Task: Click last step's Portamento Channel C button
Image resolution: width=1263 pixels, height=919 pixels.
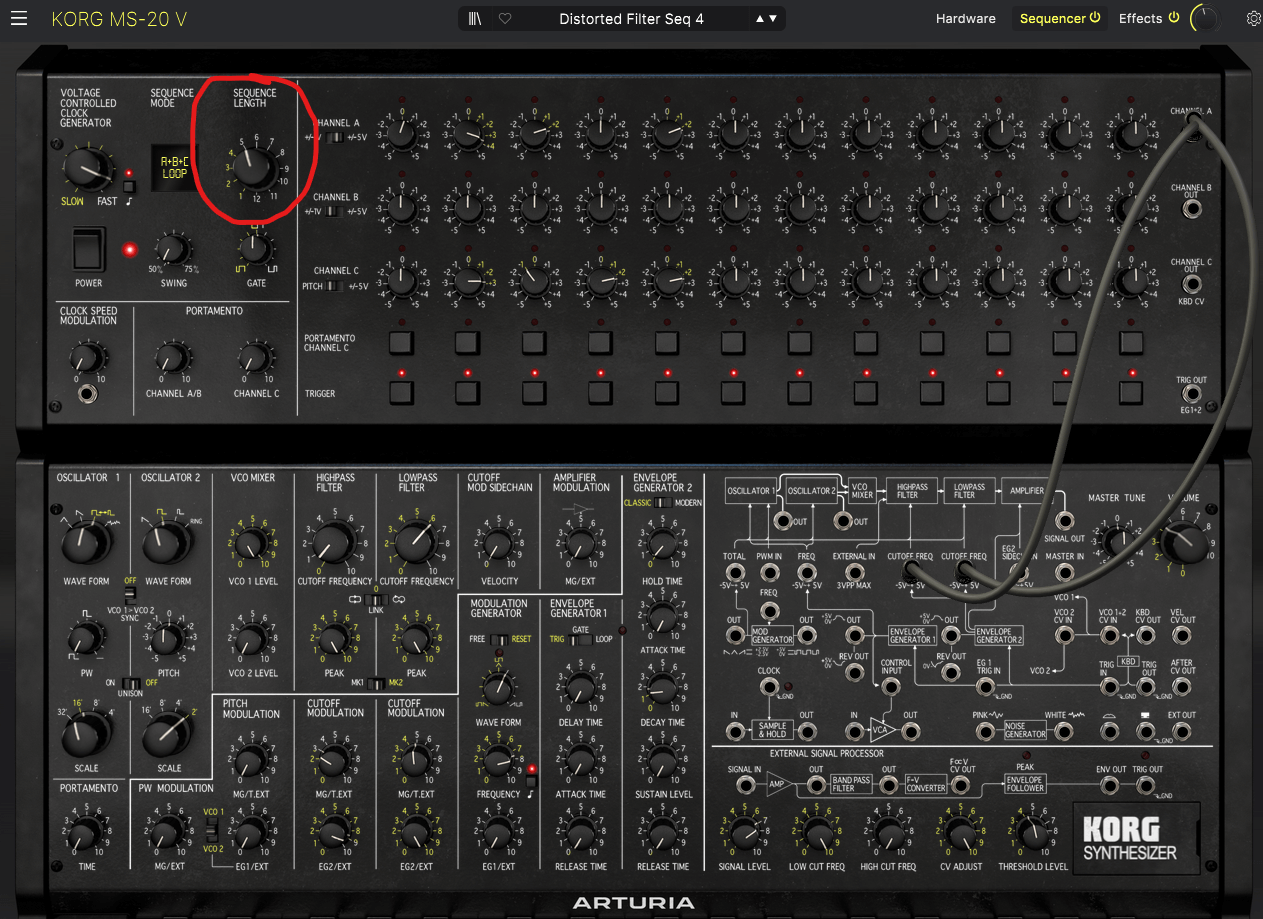Action: pyautogui.click(x=1131, y=343)
